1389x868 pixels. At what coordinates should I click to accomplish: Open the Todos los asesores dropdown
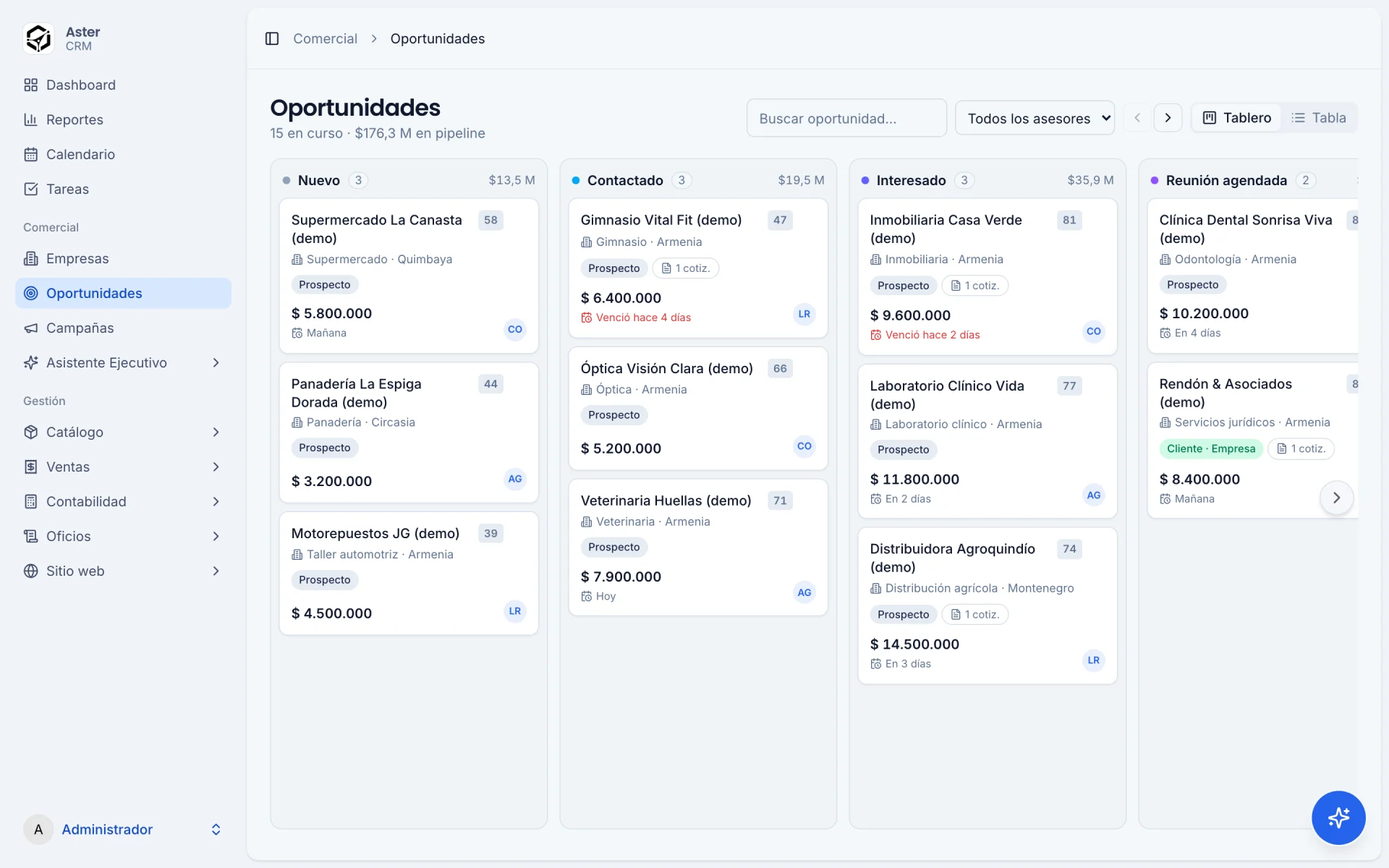1035,118
